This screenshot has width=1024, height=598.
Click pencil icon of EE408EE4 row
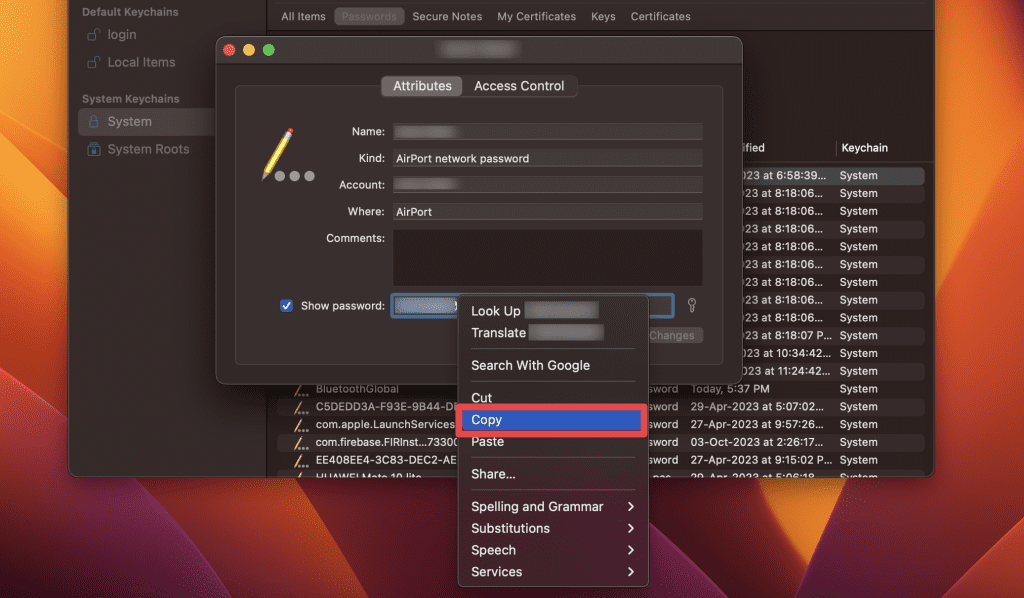tap(300, 460)
